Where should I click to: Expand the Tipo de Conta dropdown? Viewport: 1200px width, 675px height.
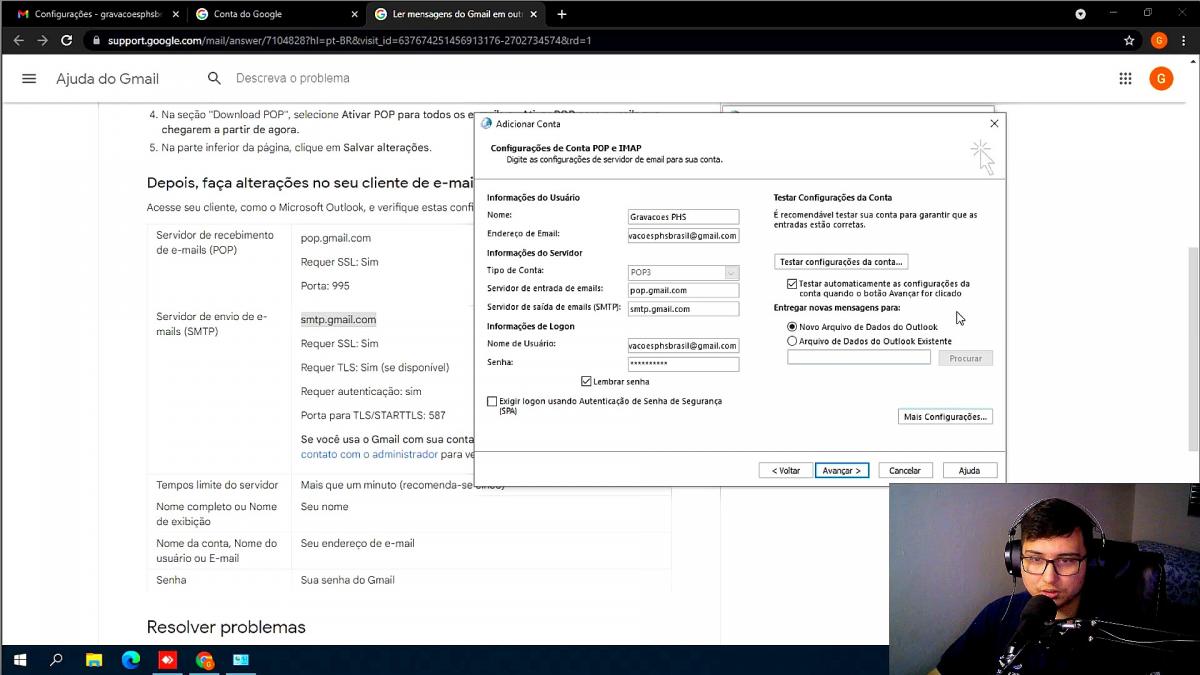(731, 272)
